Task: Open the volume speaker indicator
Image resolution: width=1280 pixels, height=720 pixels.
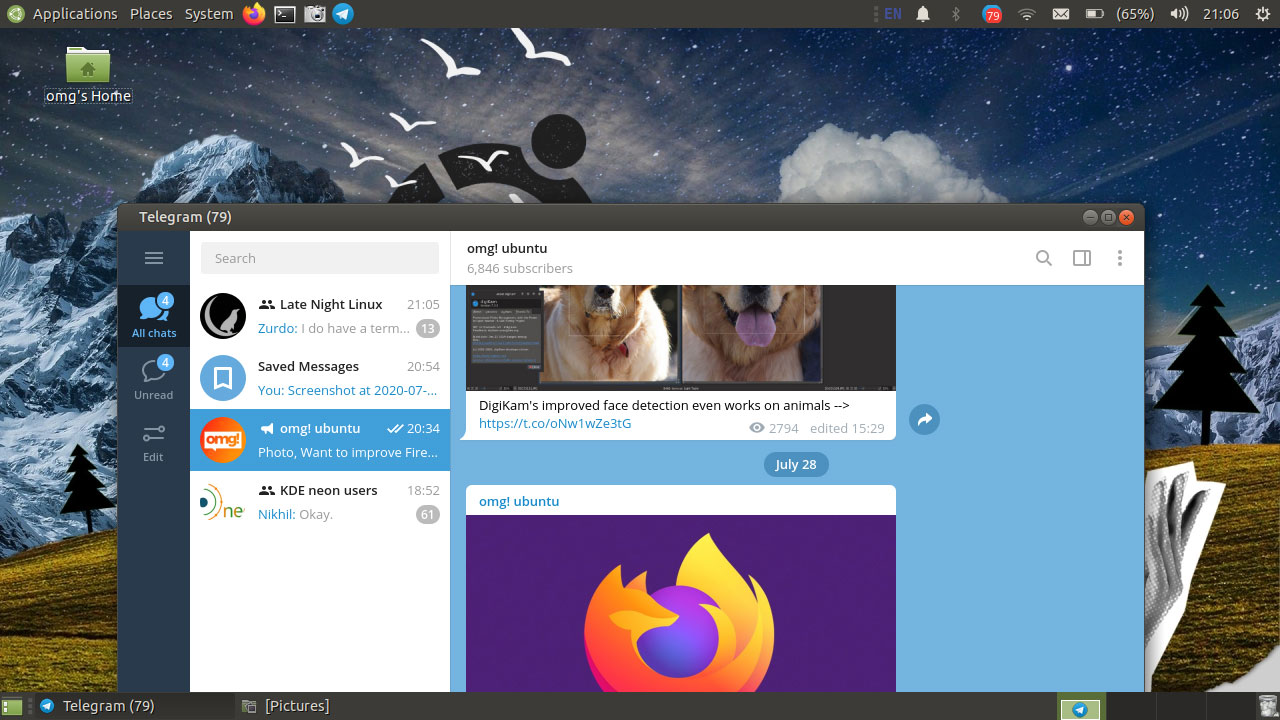Action: click(1179, 14)
